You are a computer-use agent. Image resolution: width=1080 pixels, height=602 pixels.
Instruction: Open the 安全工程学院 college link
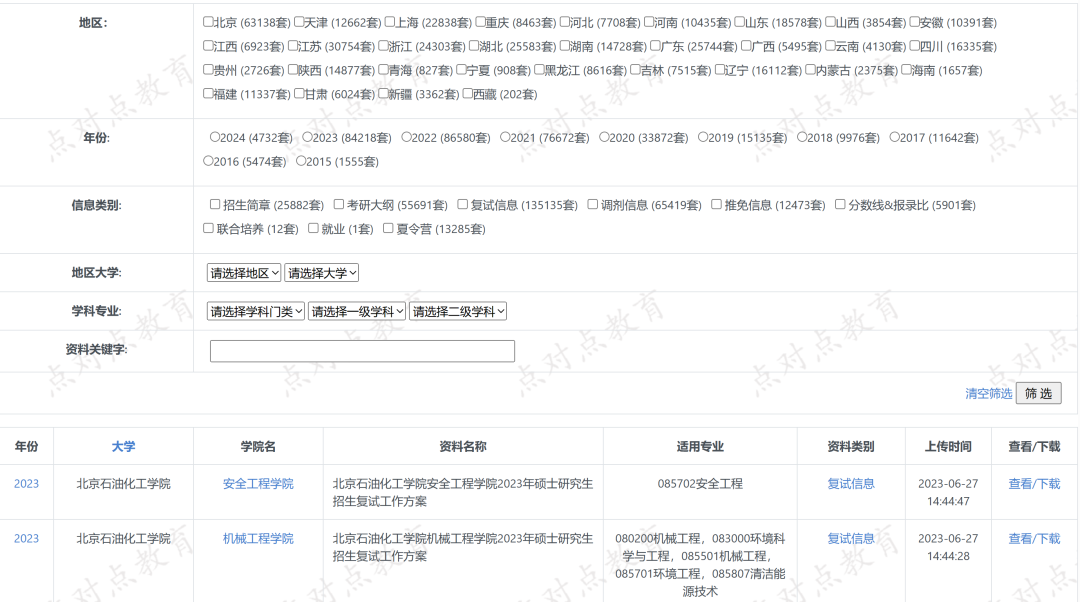258,484
